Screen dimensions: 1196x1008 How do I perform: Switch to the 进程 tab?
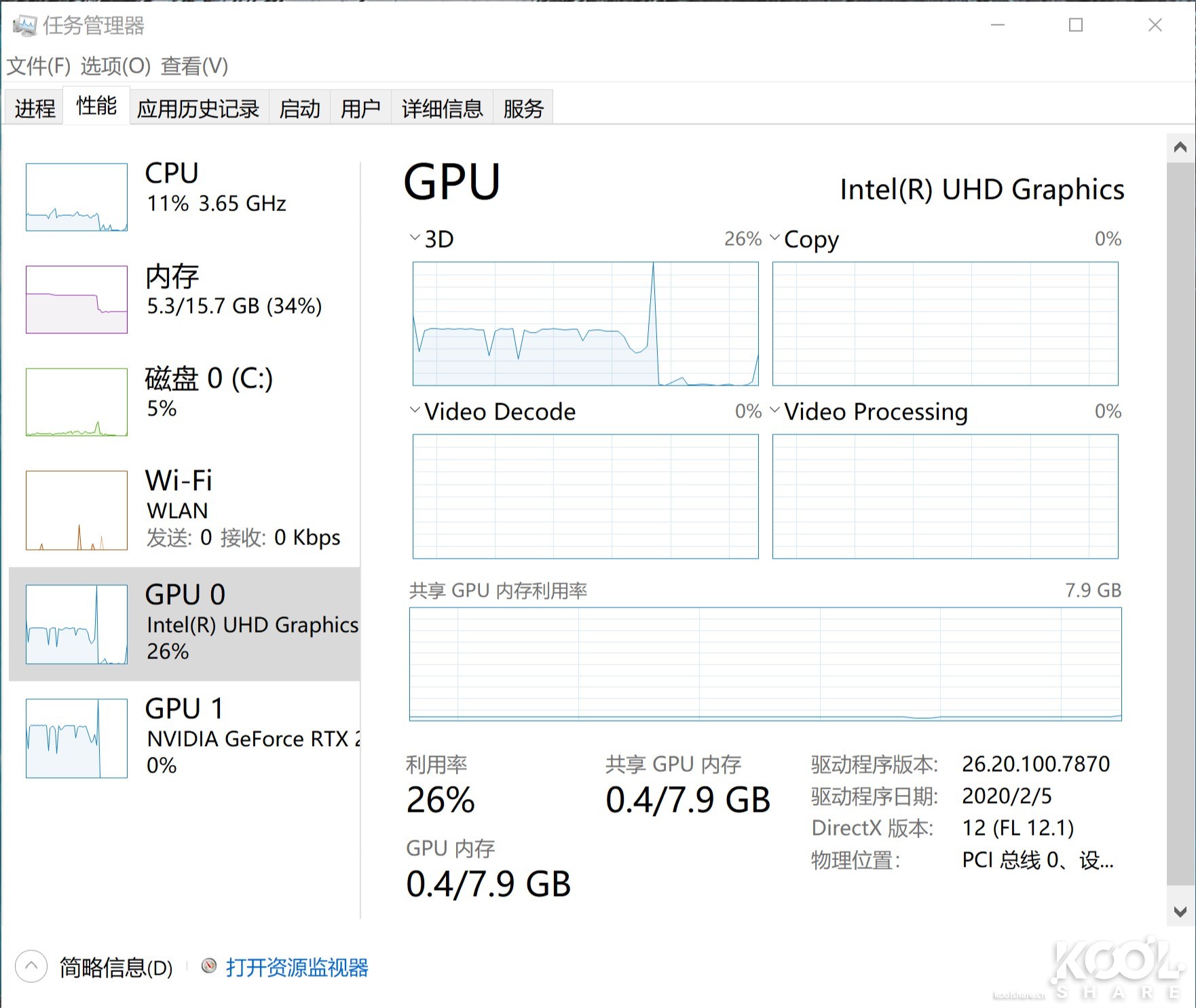[33, 107]
